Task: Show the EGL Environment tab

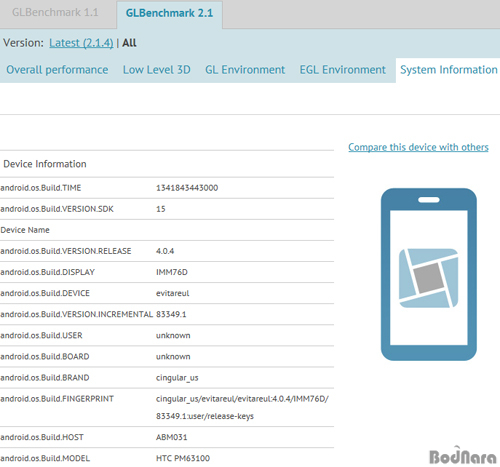Action: tap(343, 70)
